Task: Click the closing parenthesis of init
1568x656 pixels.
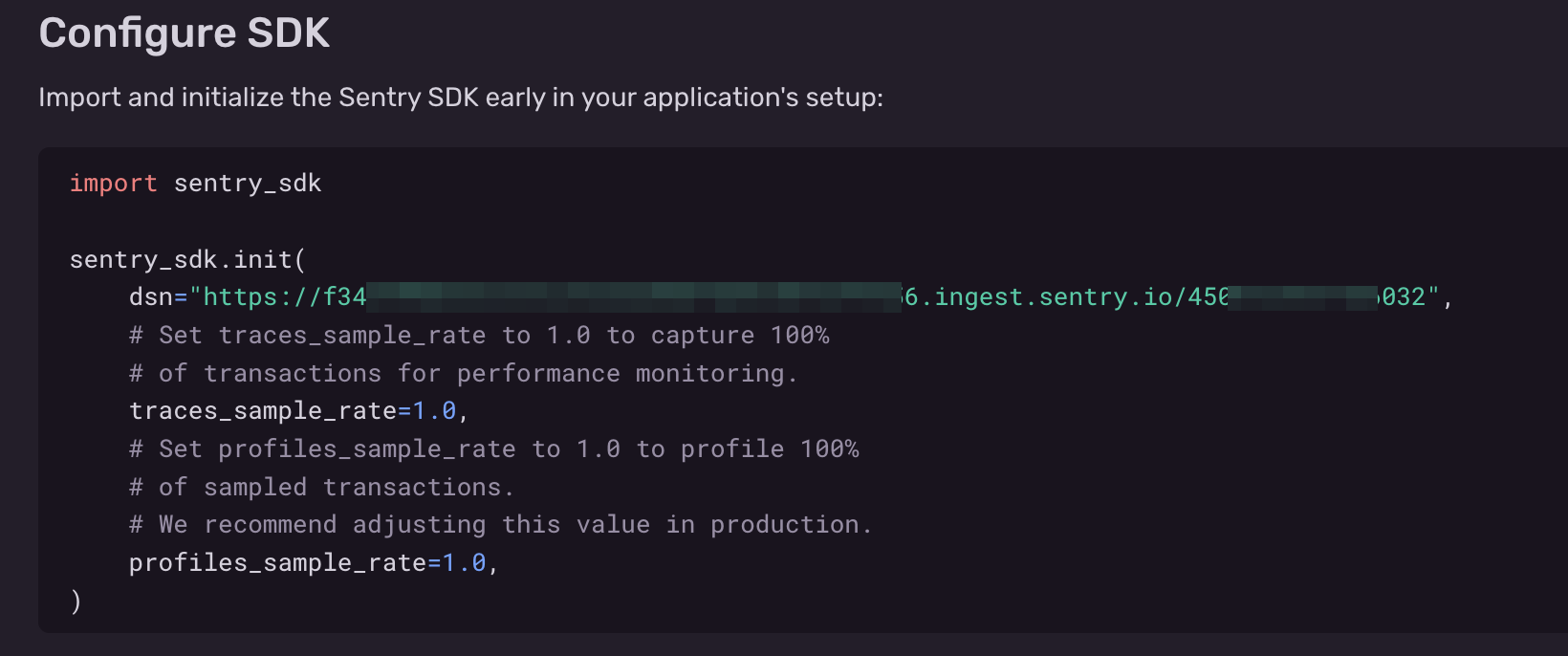Action: click(76, 601)
